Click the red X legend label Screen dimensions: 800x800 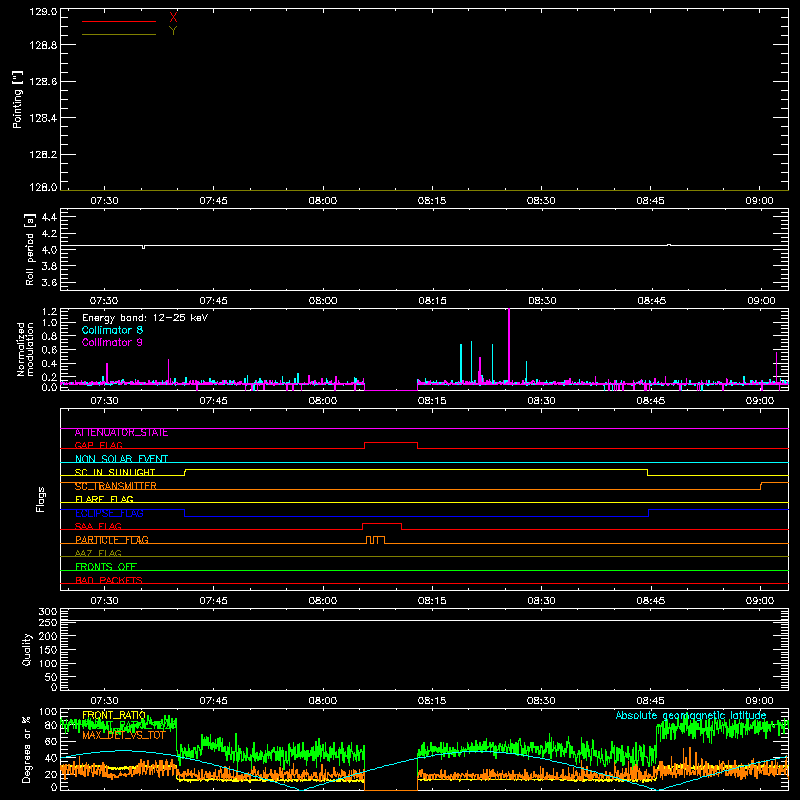(173, 17)
